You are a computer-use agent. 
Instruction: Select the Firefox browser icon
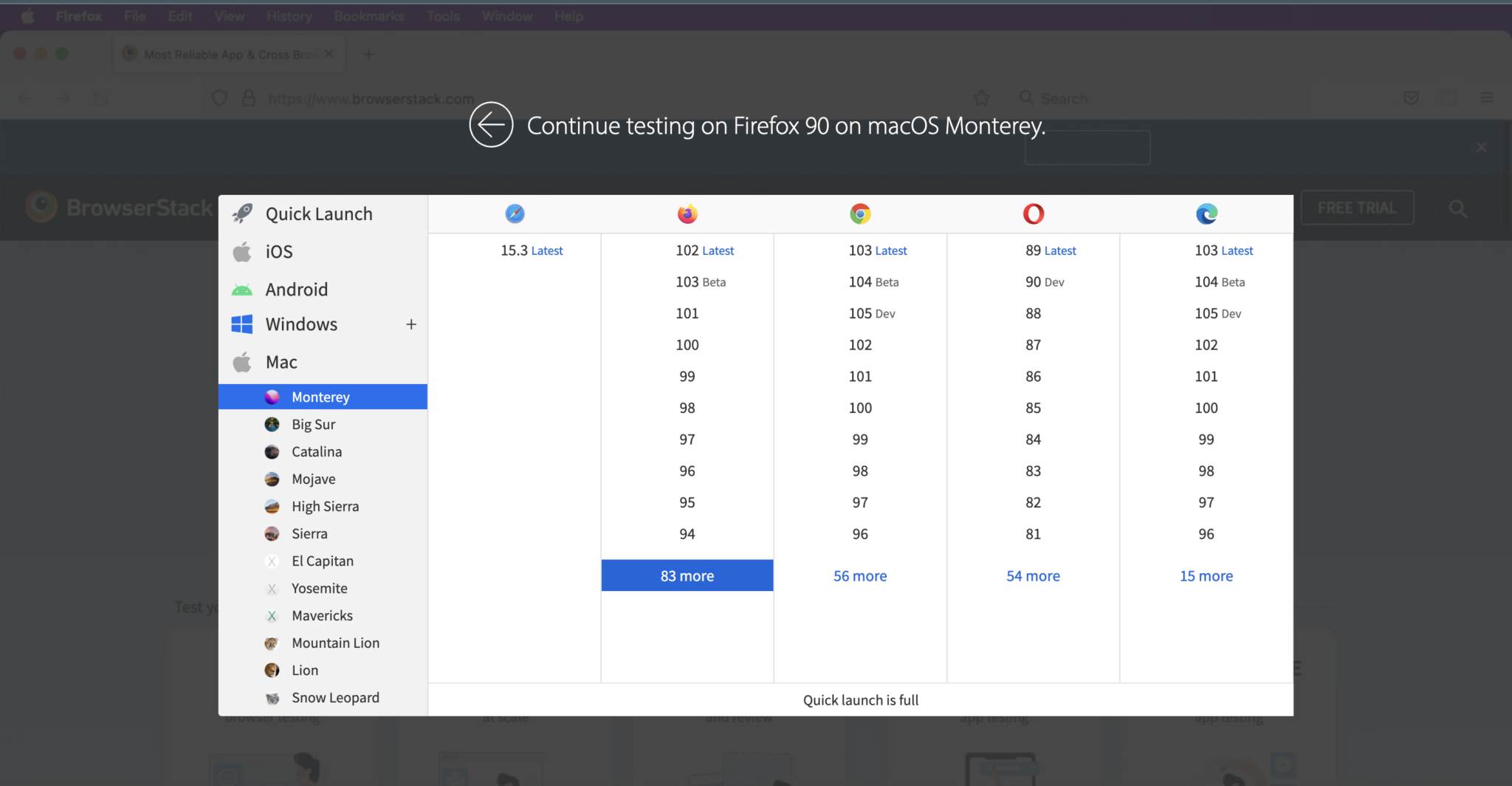tap(687, 213)
